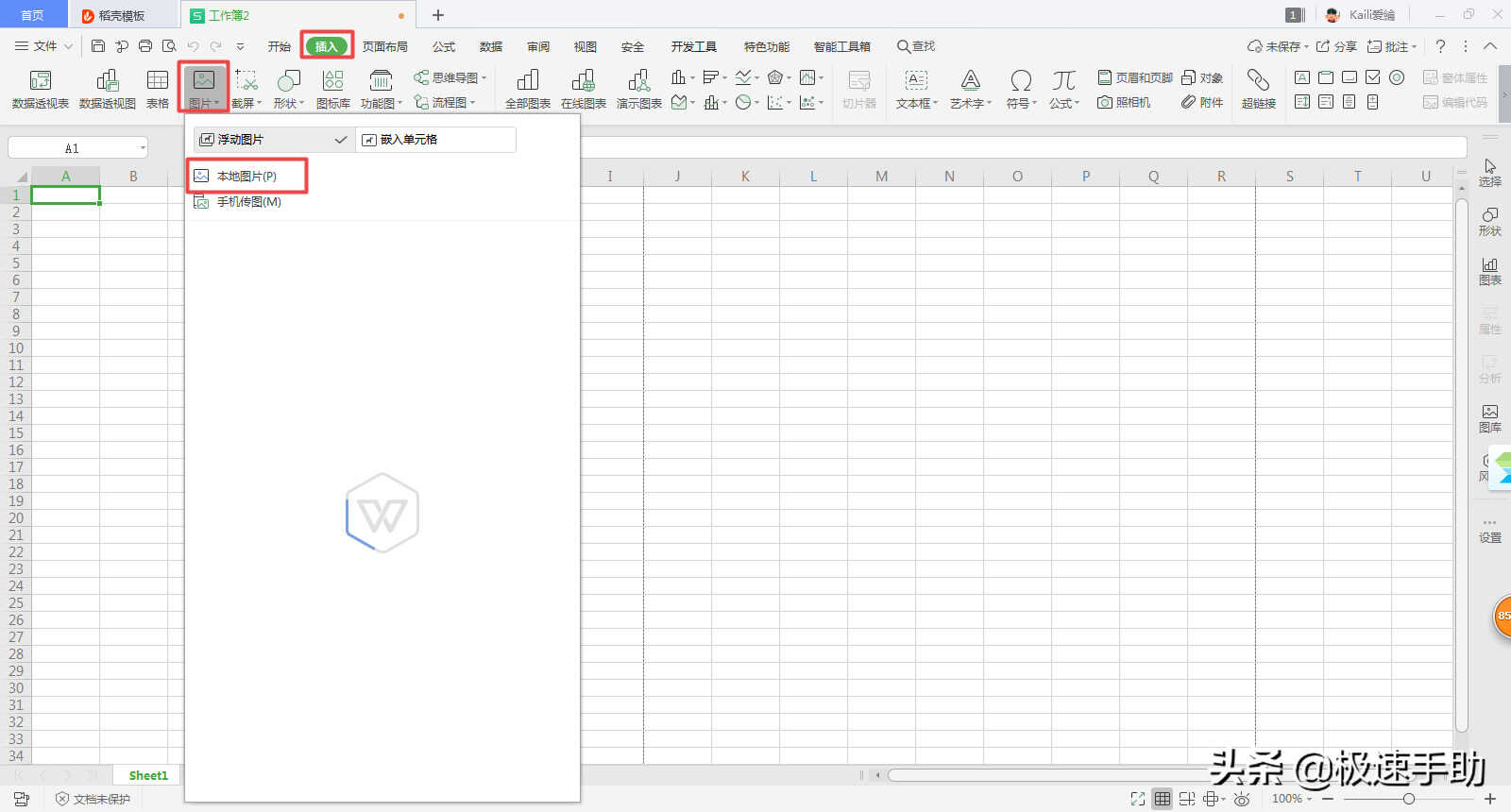
Task: Open the 选择 selection pane in sidebar
Action: (x=1490, y=173)
